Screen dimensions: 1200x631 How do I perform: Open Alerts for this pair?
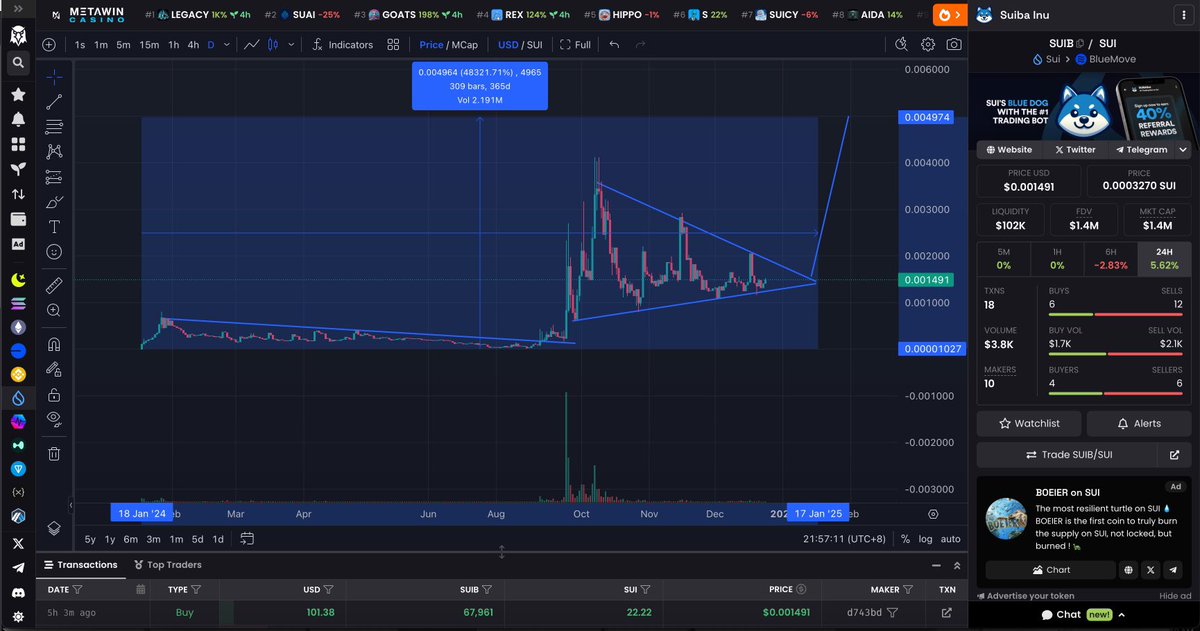click(x=1139, y=423)
